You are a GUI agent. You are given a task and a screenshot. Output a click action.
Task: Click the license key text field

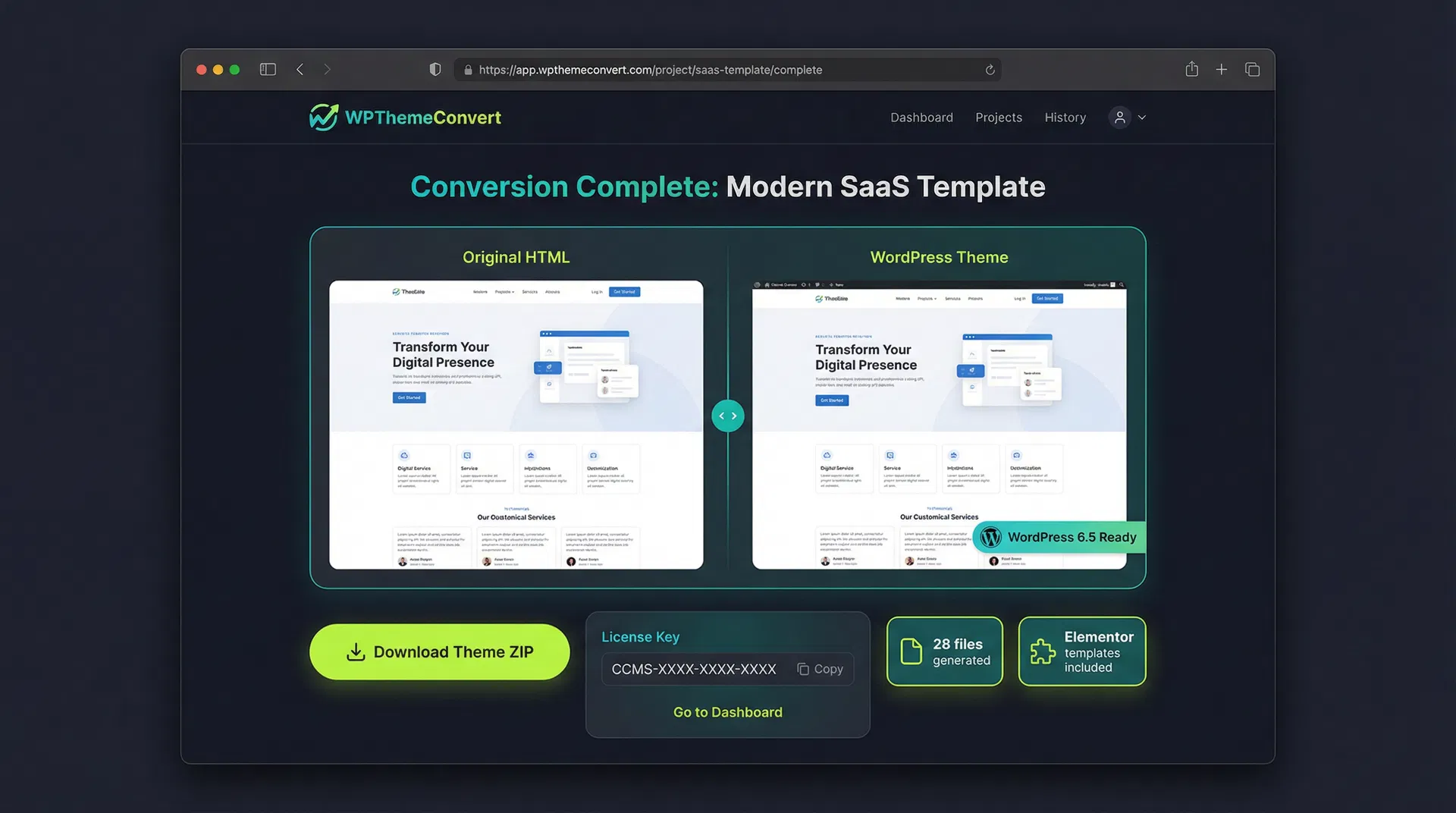694,669
